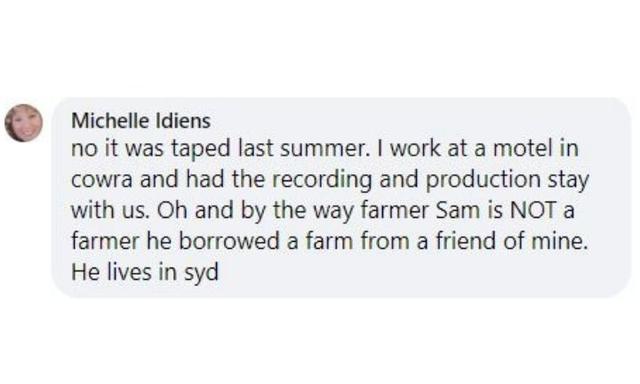This screenshot has height=384, width=640.
Task: Click the word 'taped' in the comment
Action: [201, 149]
